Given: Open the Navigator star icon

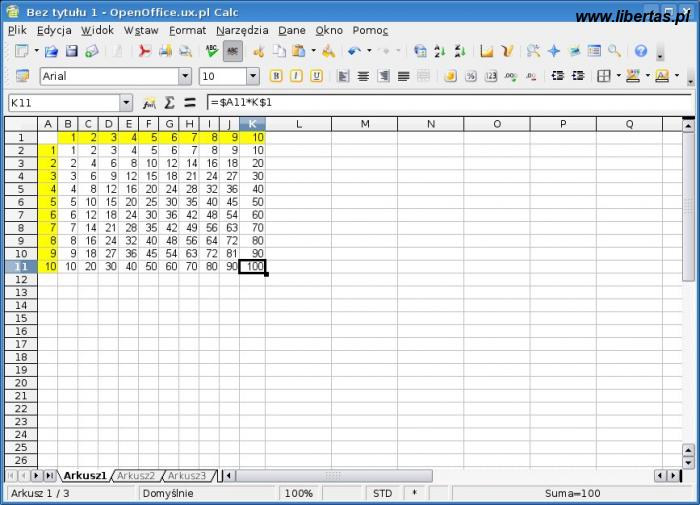Looking at the screenshot, I should coord(553,51).
